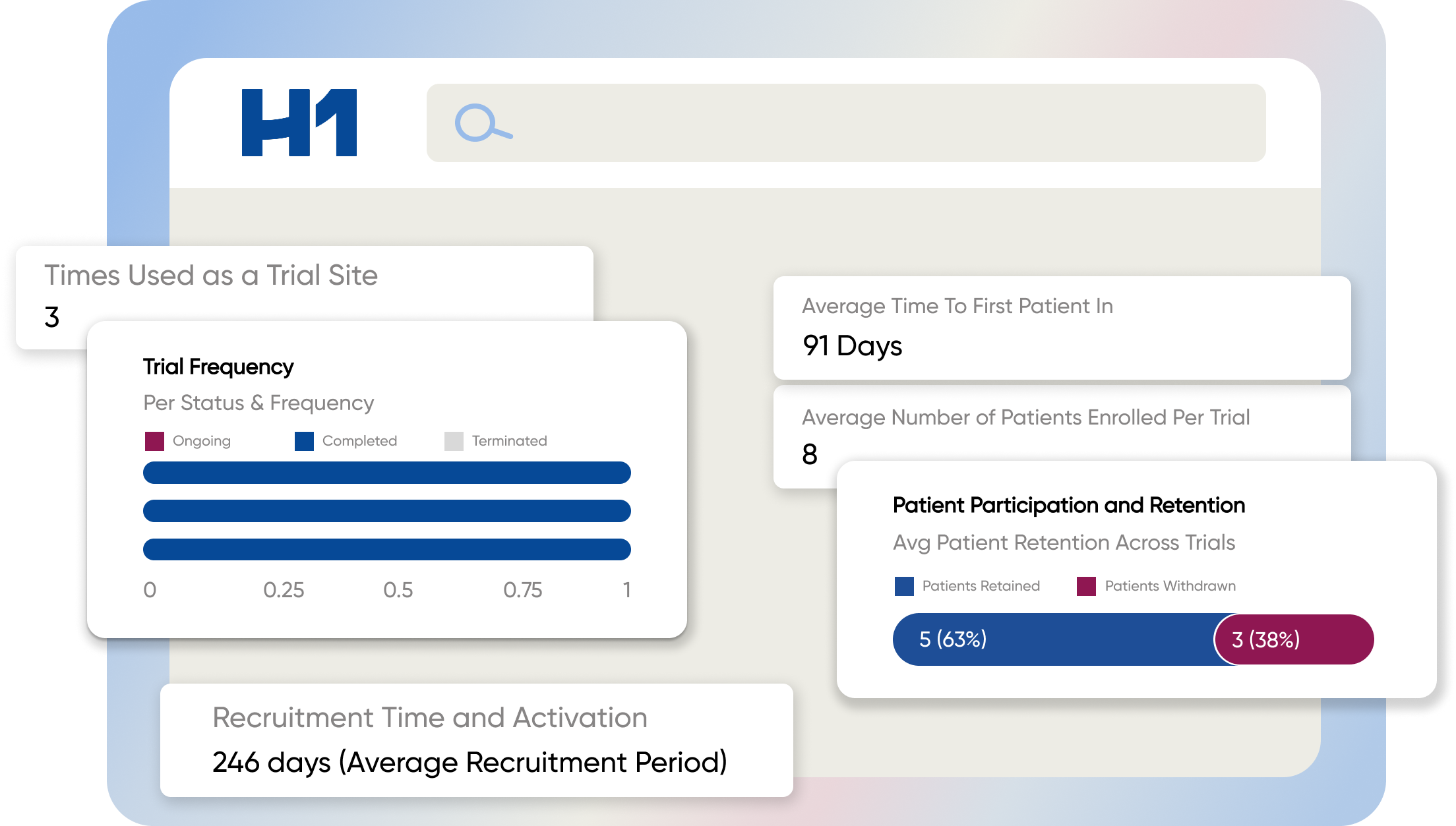This screenshot has height=826, width=1456.
Task: Open the Times Used as a Trial Site panel
Action: (211, 276)
